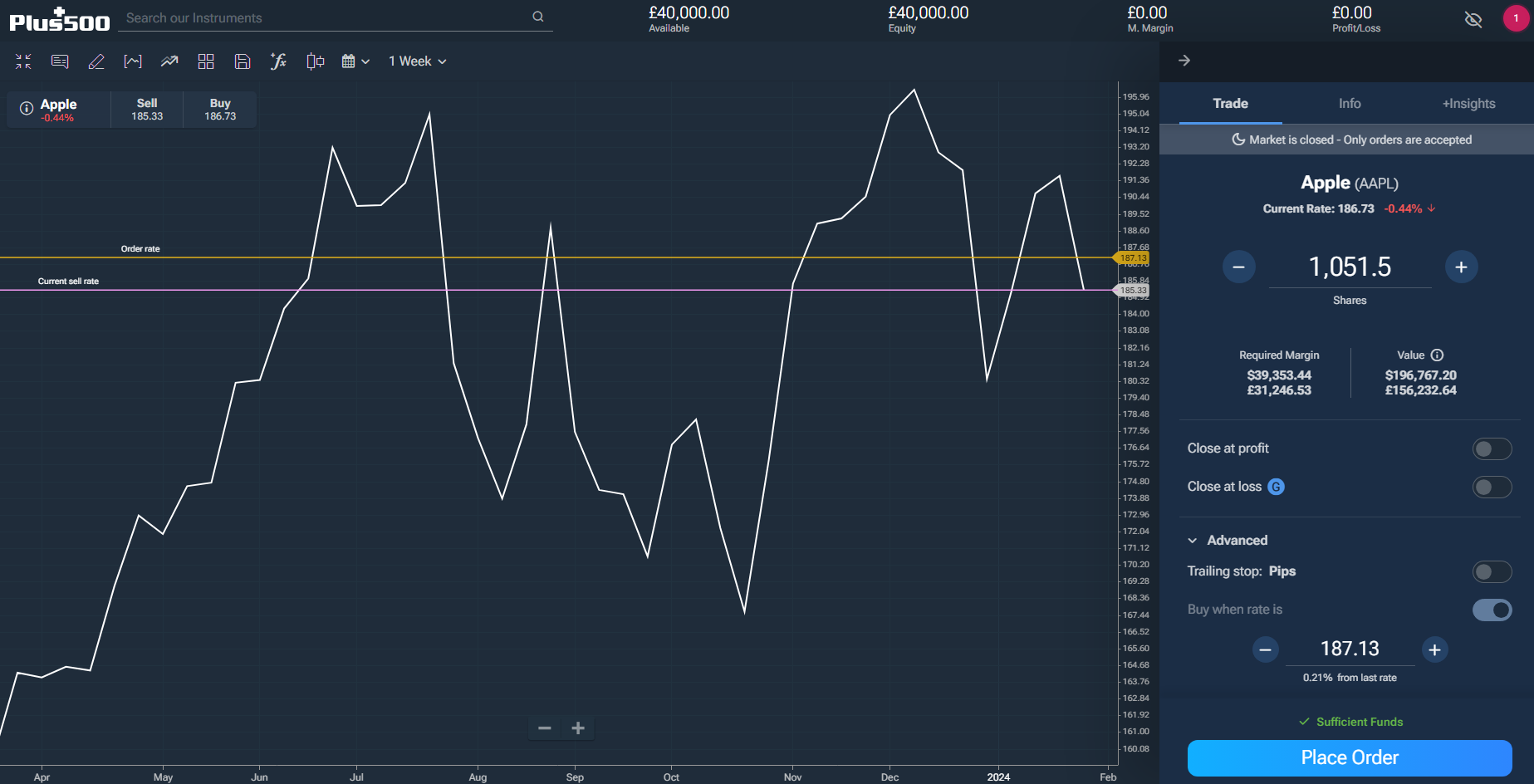The height and width of the screenshot is (784, 1534).
Task: Increase shares amount with plus button
Action: (x=1461, y=267)
